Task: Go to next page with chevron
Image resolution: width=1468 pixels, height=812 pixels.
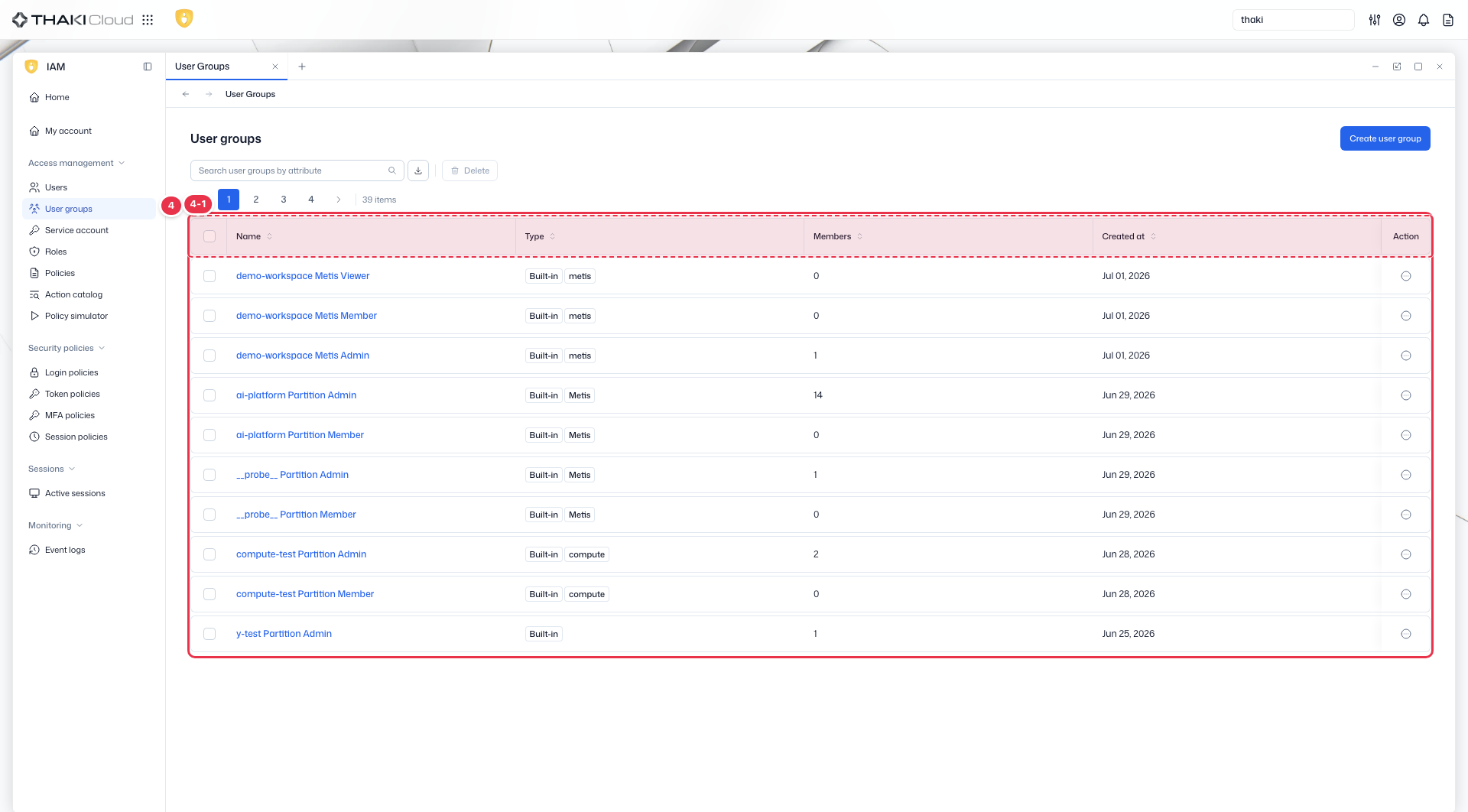Action: pos(339,200)
